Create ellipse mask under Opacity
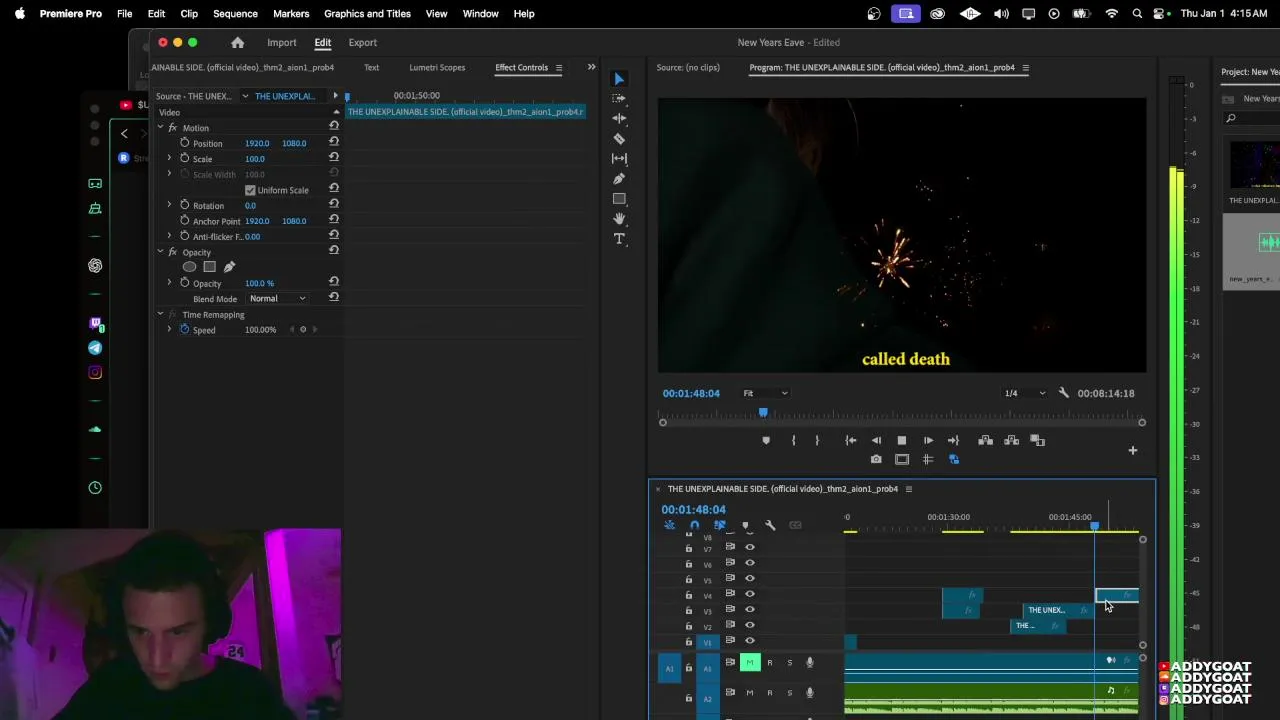 [189, 267]
